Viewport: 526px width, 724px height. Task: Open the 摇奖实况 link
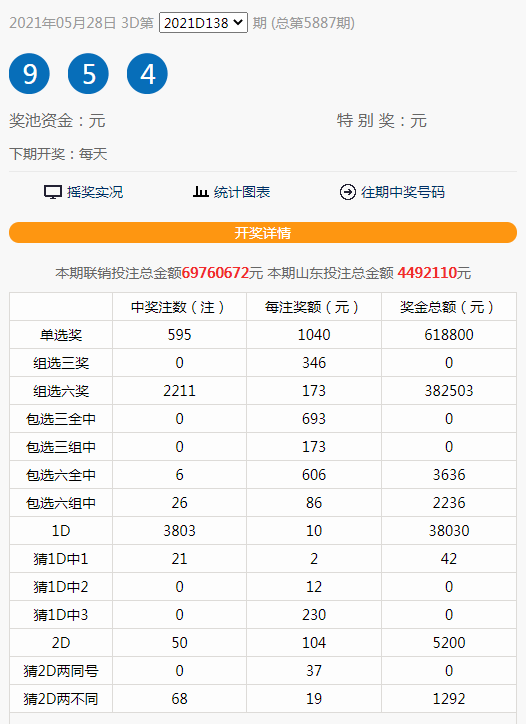click(95, 192)
